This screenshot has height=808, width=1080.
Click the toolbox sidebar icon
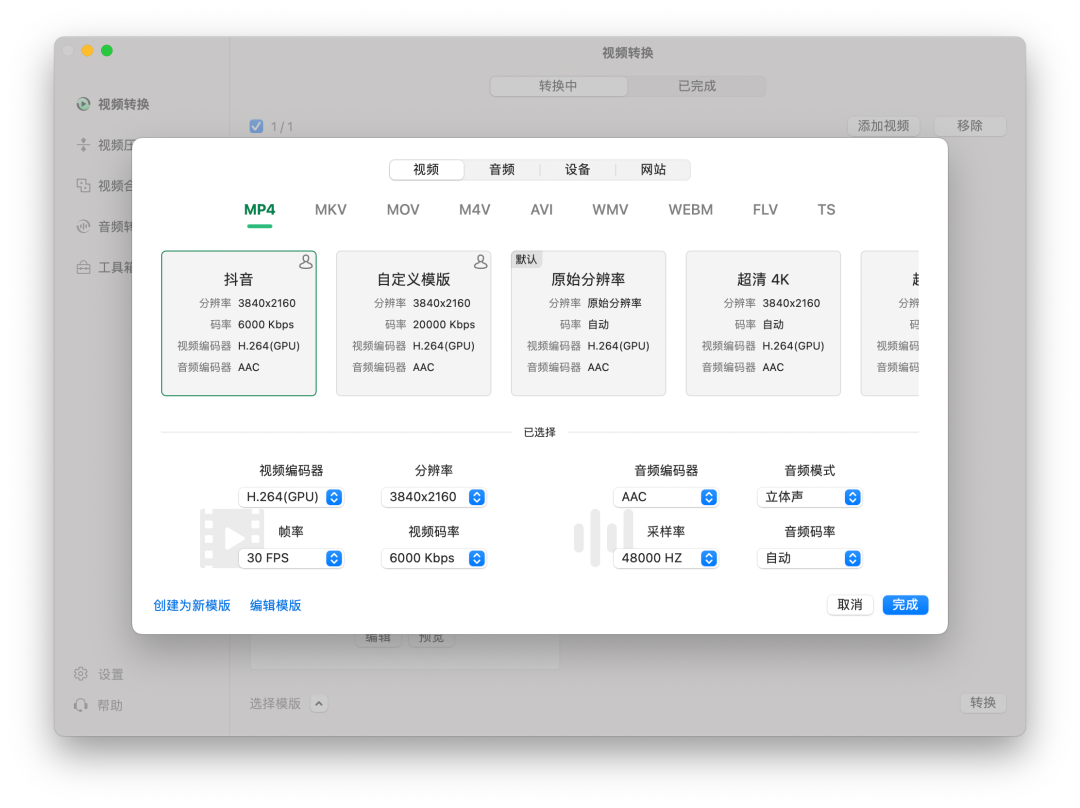click(x=83, y=267)
